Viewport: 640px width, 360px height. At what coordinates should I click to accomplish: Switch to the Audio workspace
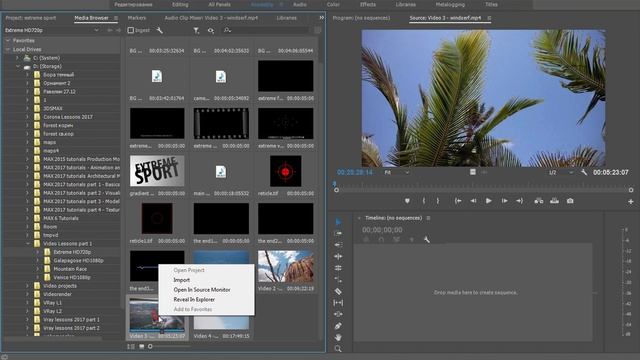pyautogui.click(x=300, y=4)
